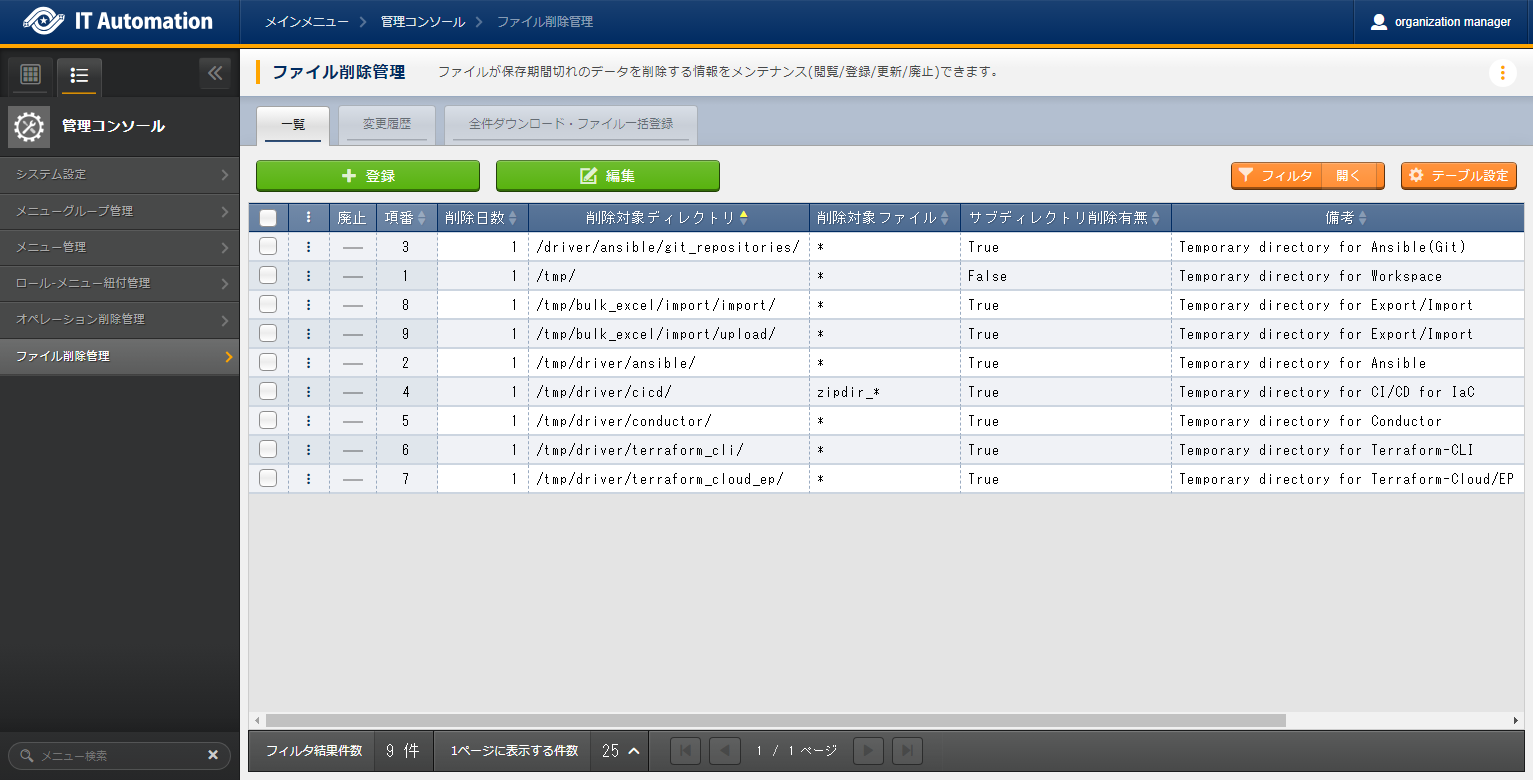Clear the menu search with X icon

pyautogui.click(x=212, y=756)
